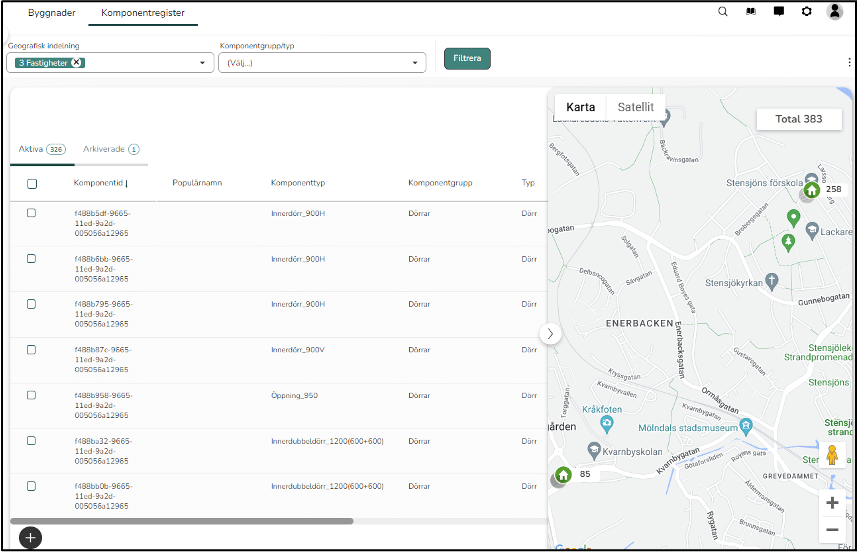Click the Innerdörr_900V component type cell
Screen dimensions: 857x552
click(298, 350)
